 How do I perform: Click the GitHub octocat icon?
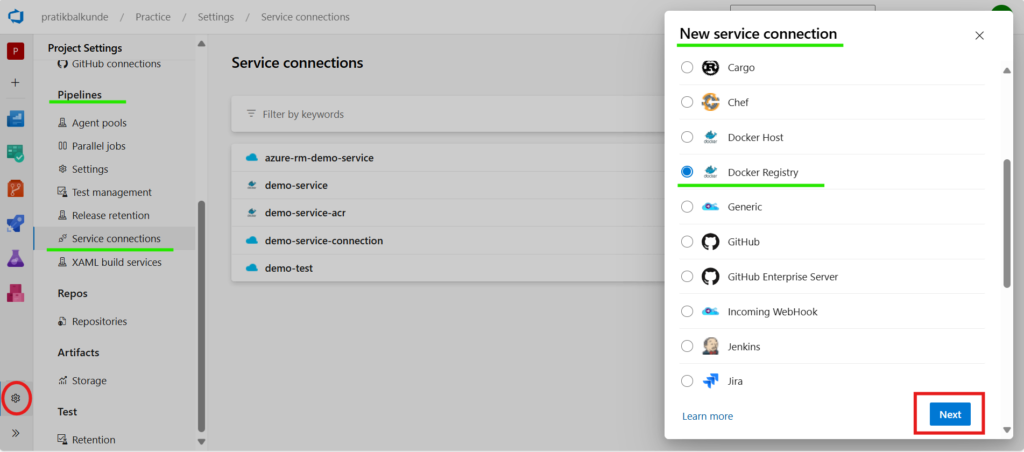pos(711,242)
